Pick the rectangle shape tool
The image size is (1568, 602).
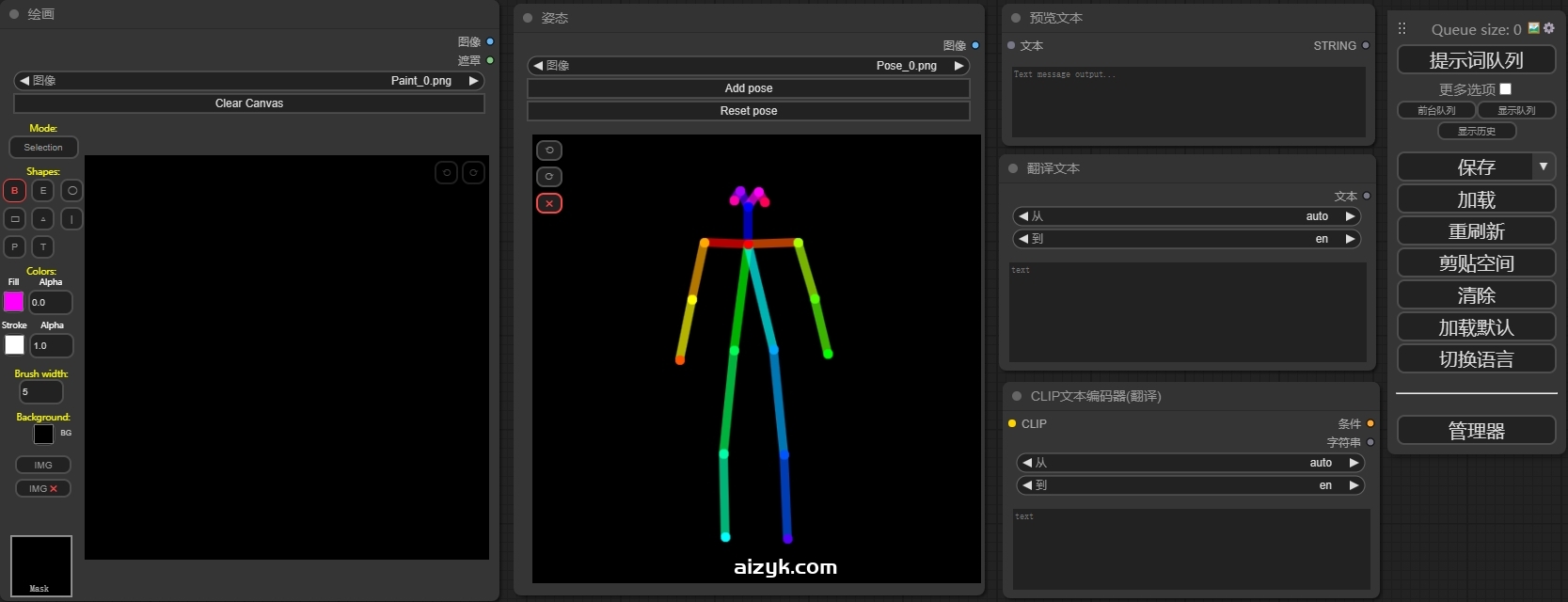coord(15,219)
